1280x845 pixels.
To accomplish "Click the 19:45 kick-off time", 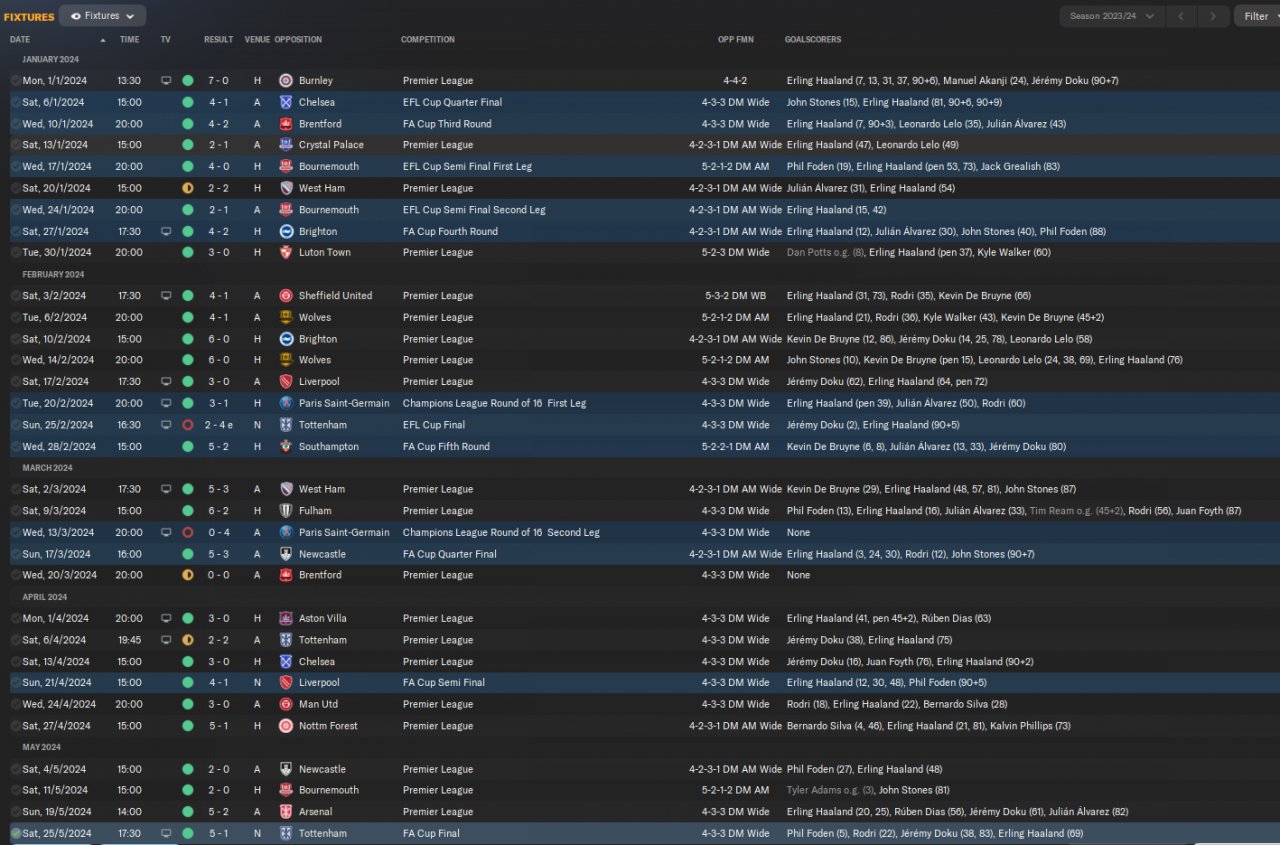I will click(129, 640).
